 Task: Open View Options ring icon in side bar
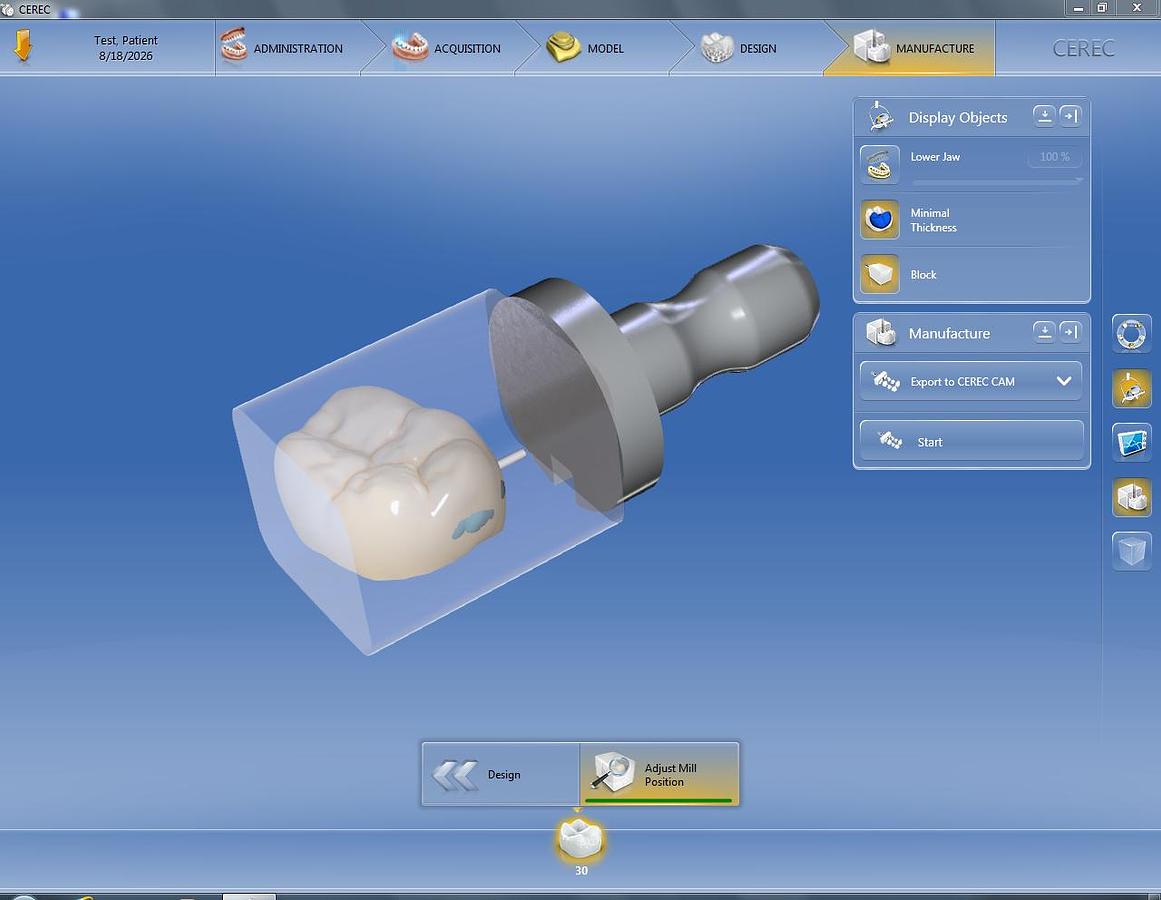pos(1131,334)
